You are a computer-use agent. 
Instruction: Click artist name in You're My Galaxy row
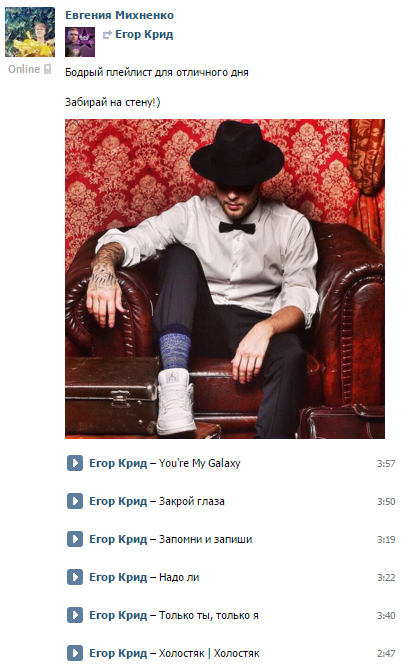(118, 463)
